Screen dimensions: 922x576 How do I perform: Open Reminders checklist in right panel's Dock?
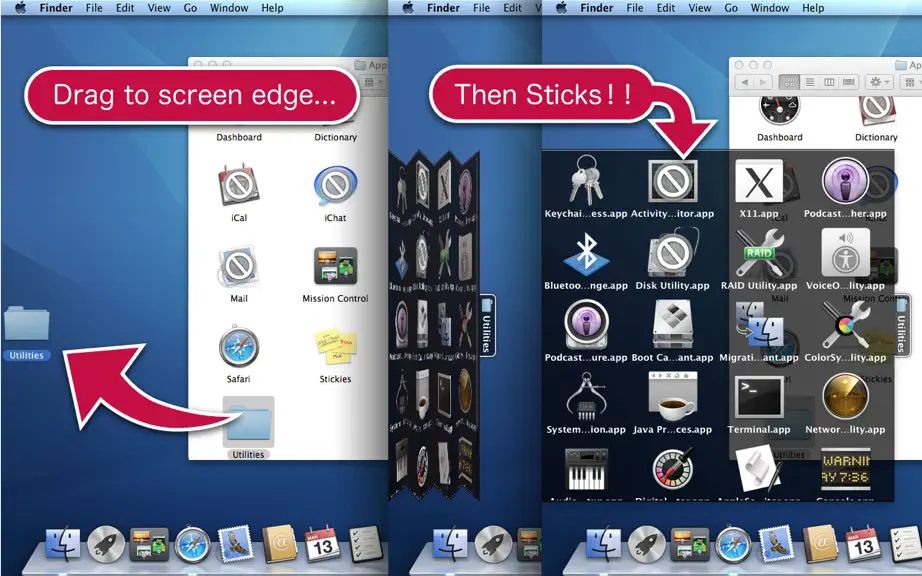point(904,544)
